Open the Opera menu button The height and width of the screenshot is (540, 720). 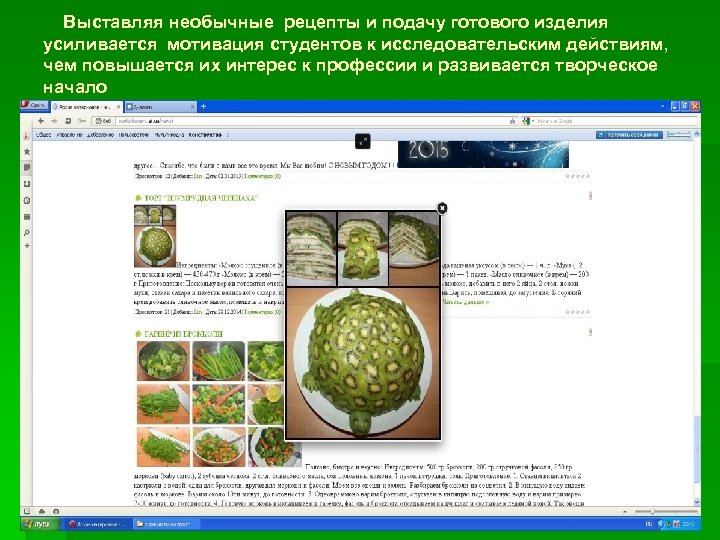[35, 106]
